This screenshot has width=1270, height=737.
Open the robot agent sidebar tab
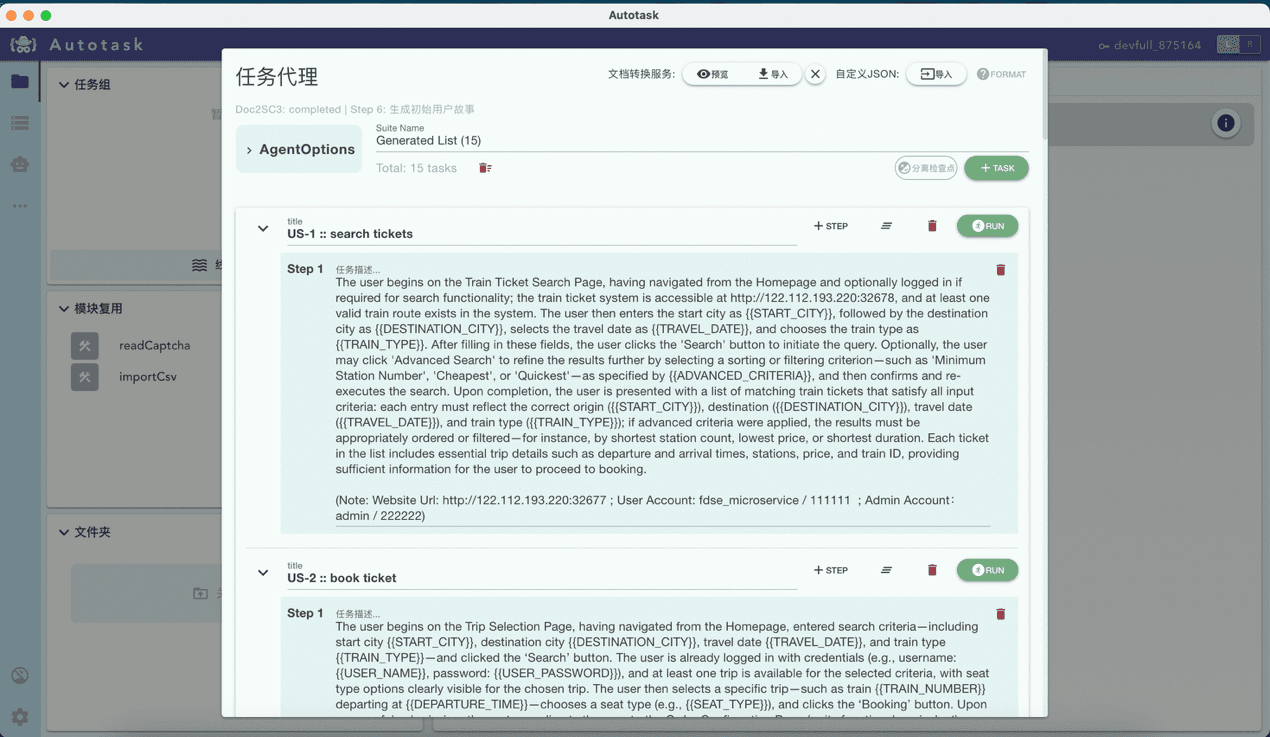point(20,164)
